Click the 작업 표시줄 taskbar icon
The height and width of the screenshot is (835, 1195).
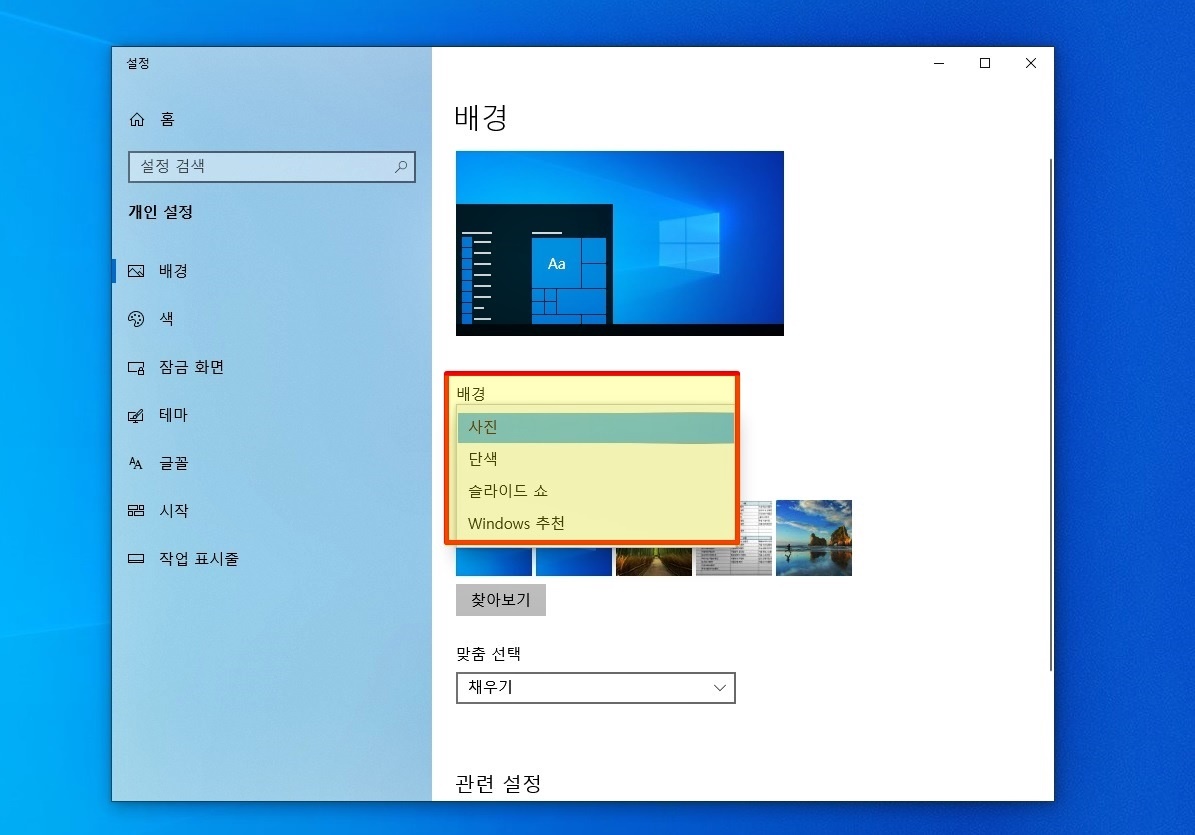[136, 558]
